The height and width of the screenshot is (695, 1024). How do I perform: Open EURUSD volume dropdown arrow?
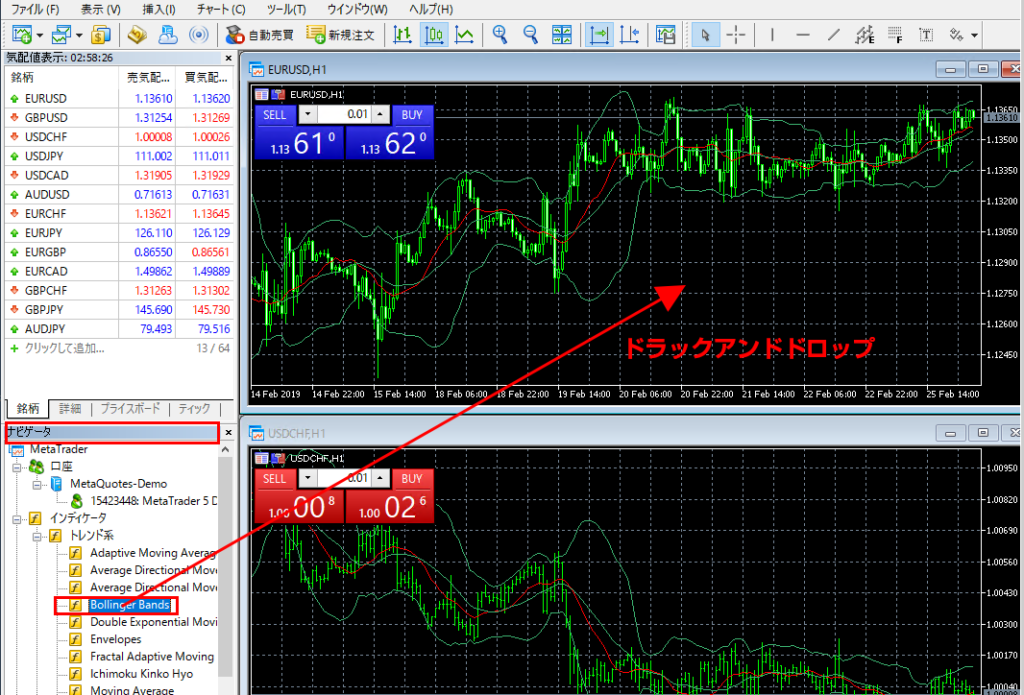[x=306, y=115]
